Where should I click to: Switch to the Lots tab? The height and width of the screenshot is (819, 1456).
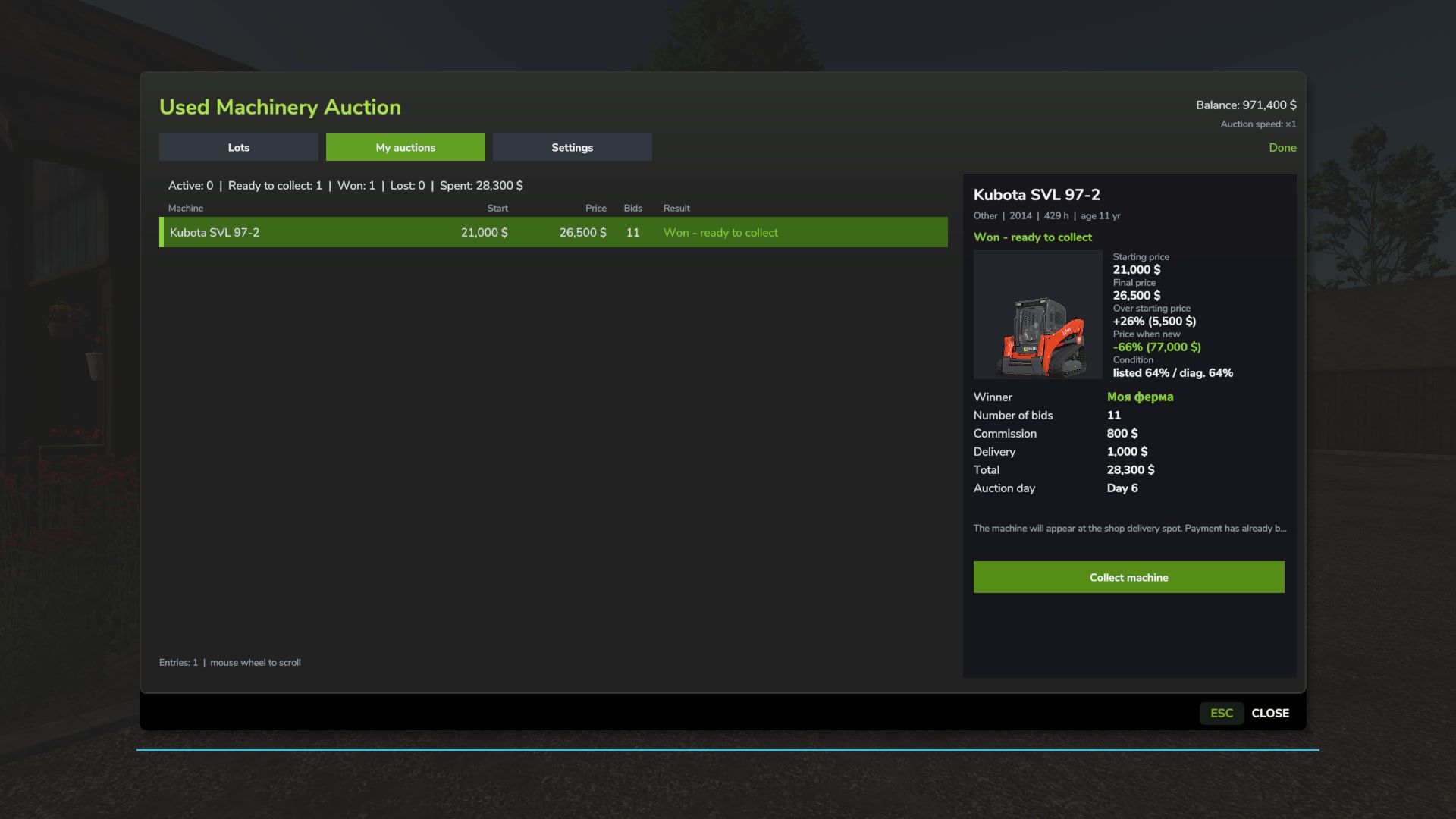pyautogui.click(x=238, y=147)
